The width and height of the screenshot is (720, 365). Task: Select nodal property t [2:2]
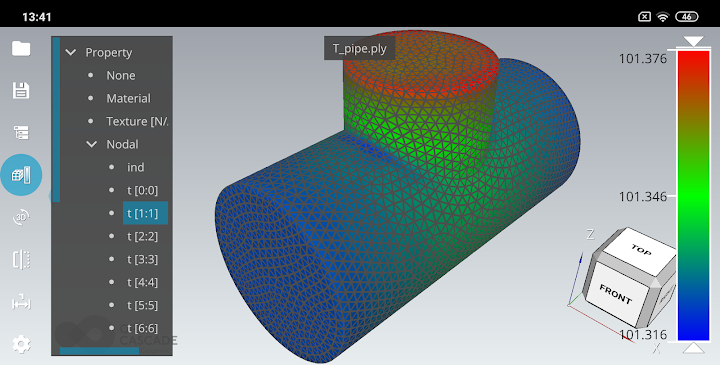pyautogui.click(x=142, y=236)
